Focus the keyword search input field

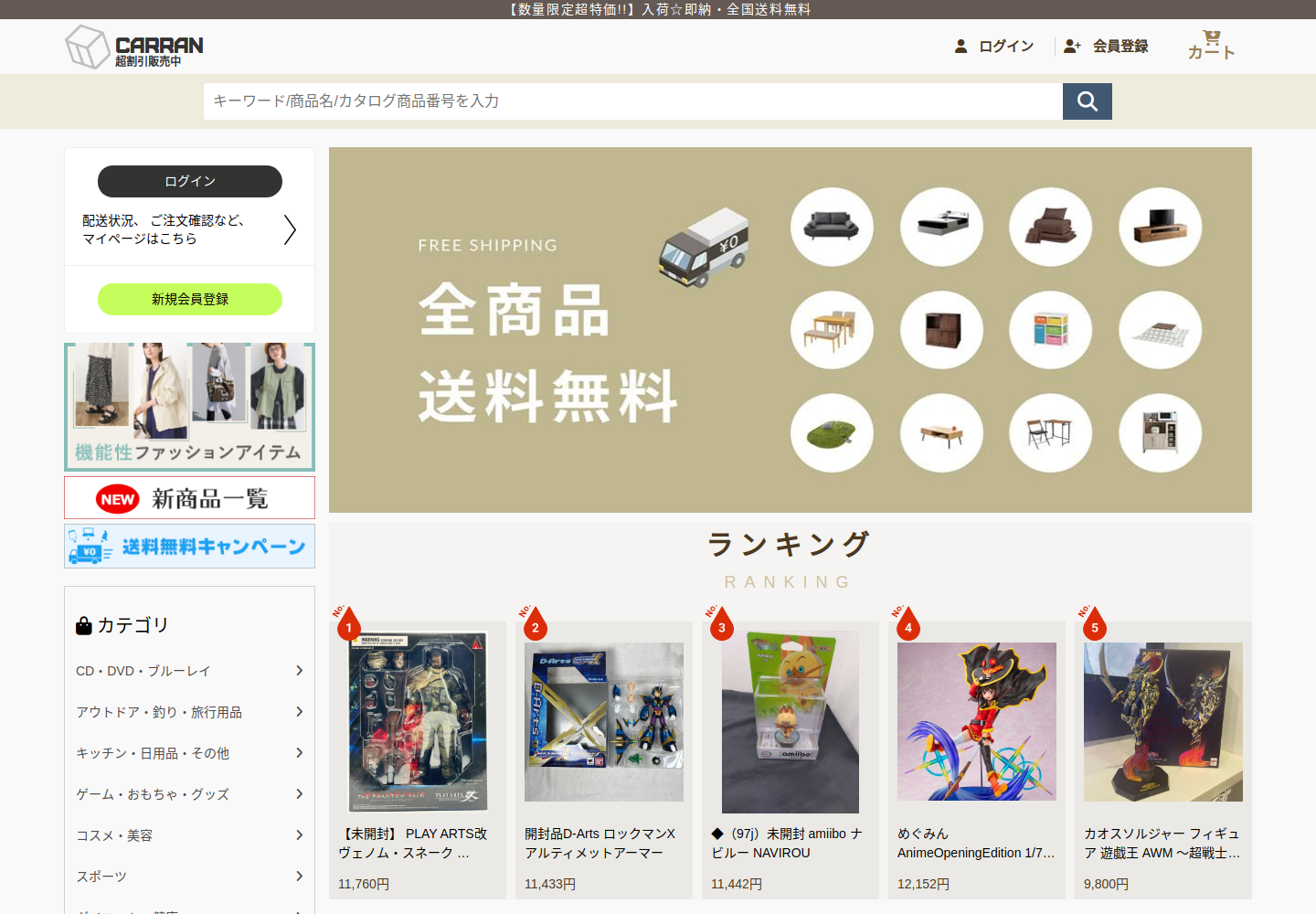tap(633, 101)
